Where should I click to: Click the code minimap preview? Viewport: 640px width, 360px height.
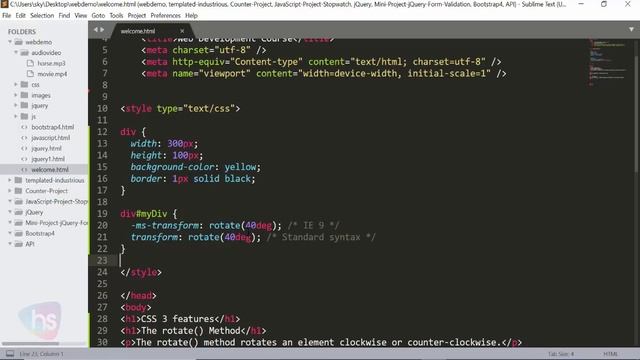coord(608,62)
